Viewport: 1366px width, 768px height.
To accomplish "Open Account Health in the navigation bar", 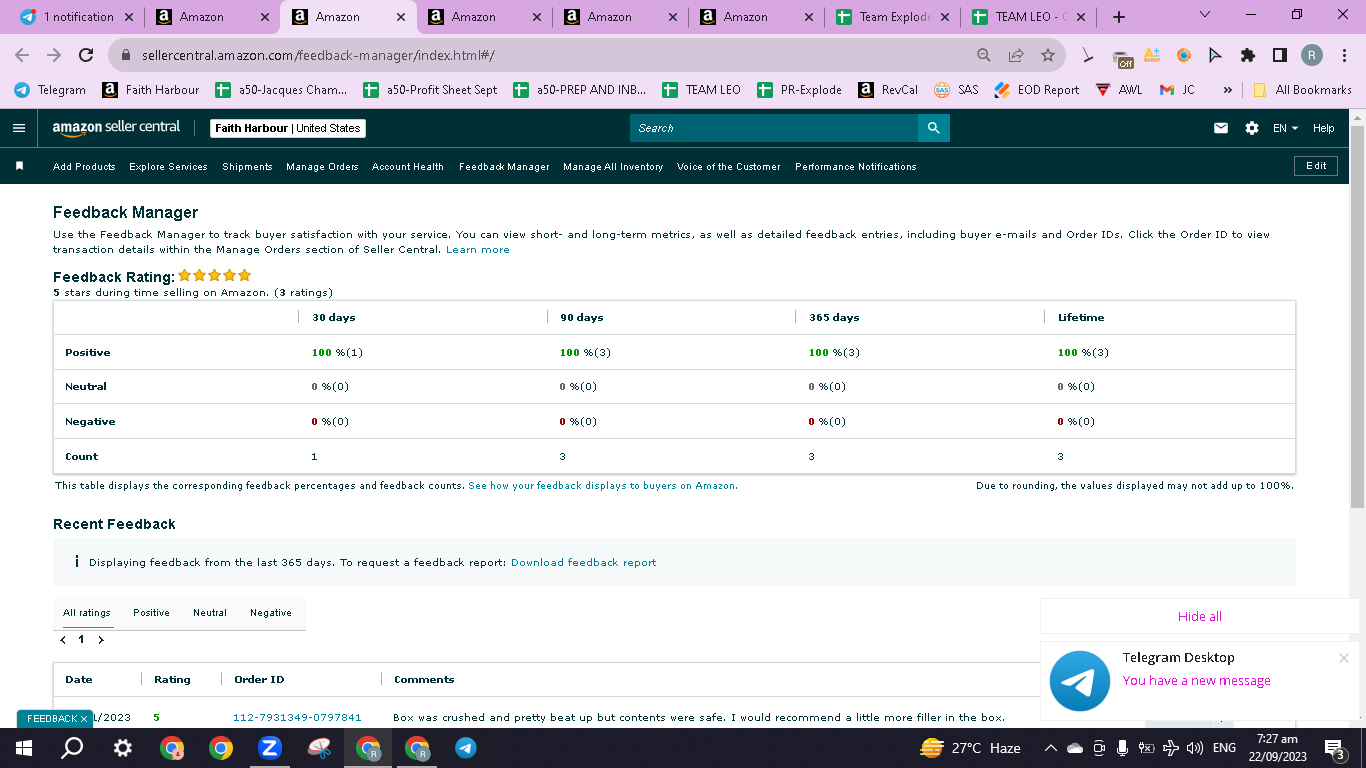I will point(408,167).
